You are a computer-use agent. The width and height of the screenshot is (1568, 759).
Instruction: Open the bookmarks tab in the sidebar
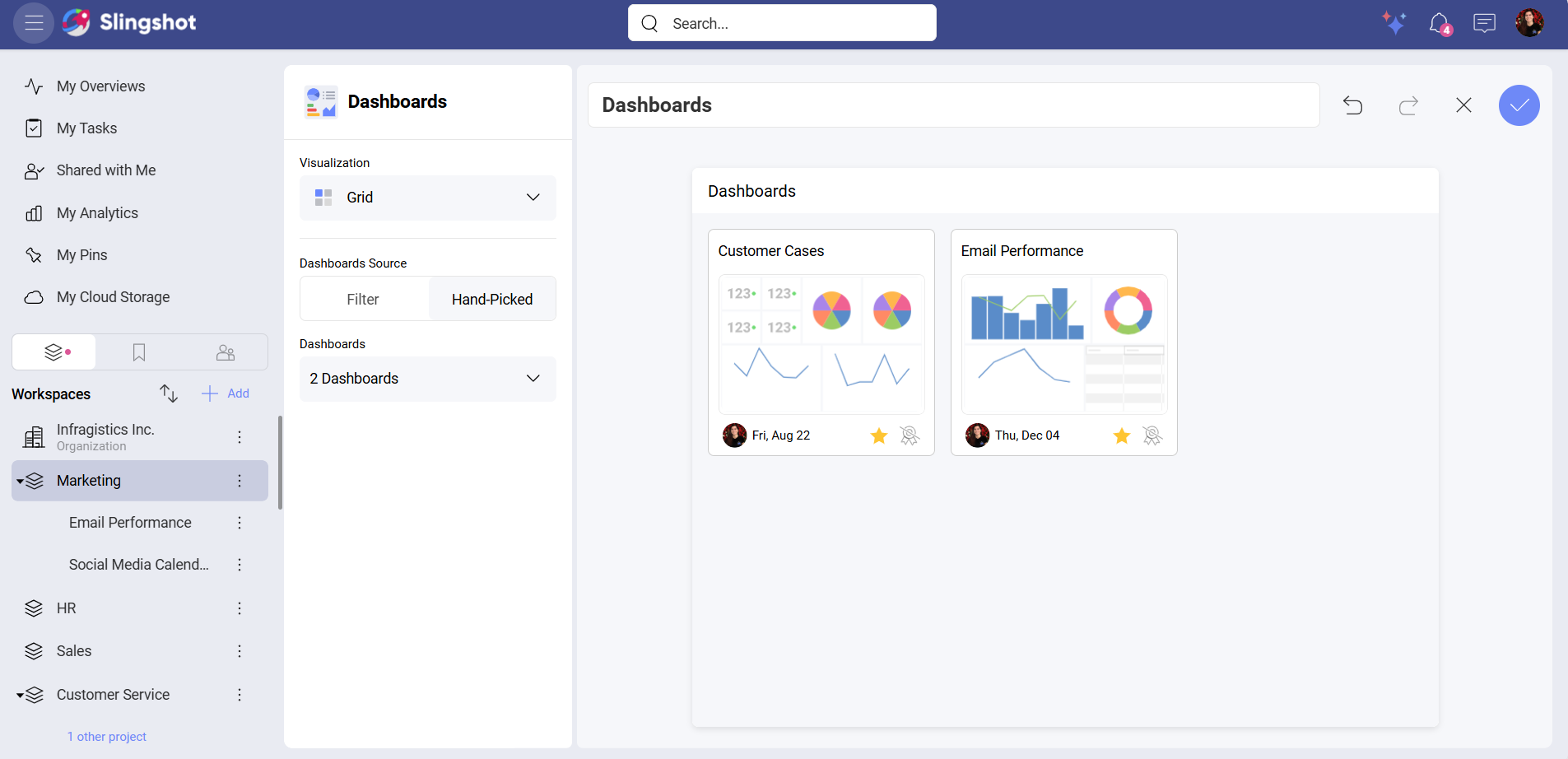tap(138, 352)
